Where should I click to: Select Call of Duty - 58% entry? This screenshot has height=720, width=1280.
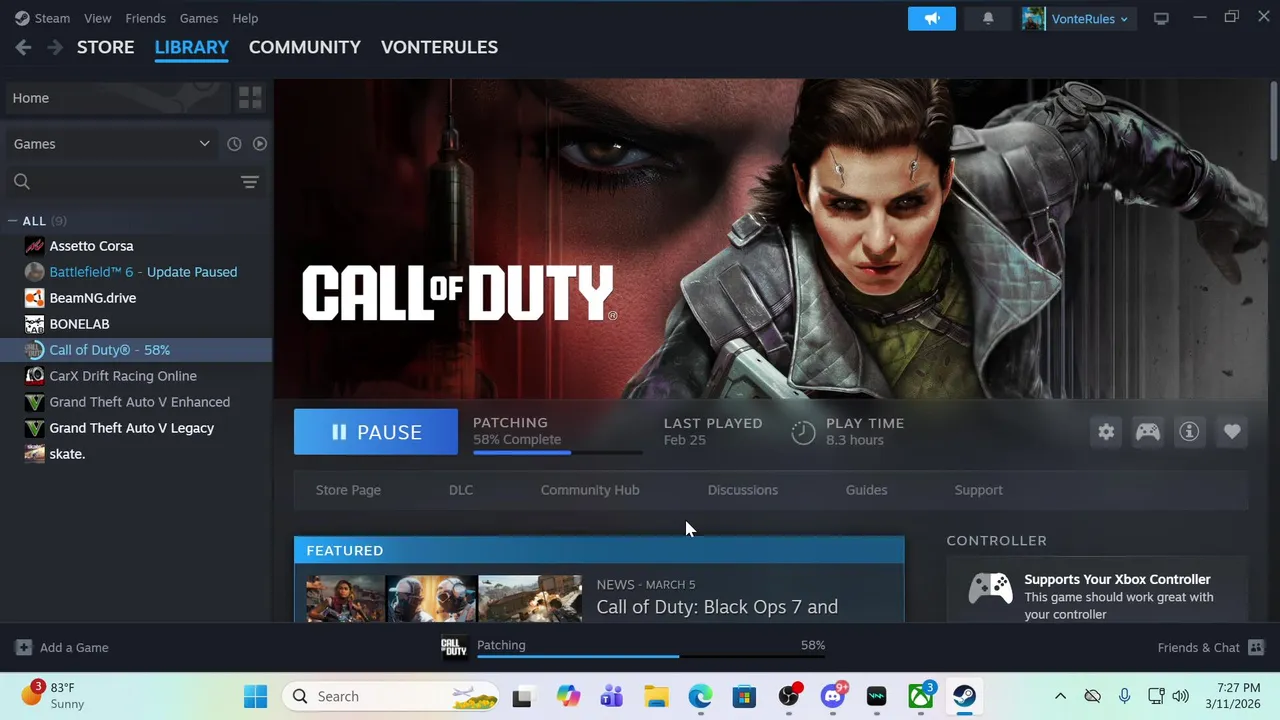[136, 350]
